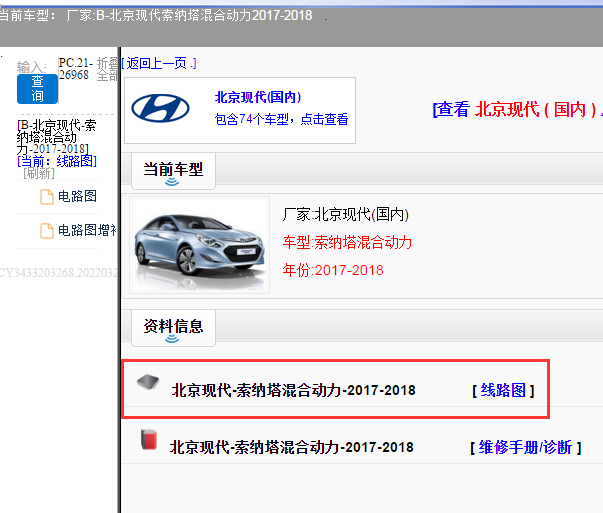
Task: Click the blue 查询 search button
Action: pyautogui.click(x=37, y=89)
